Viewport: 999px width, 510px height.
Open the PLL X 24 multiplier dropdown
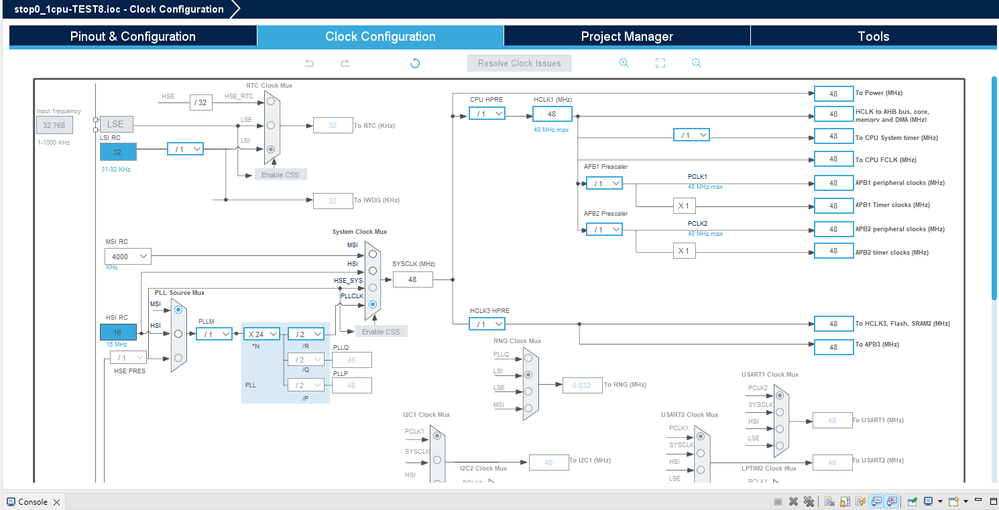pos(261,333)
